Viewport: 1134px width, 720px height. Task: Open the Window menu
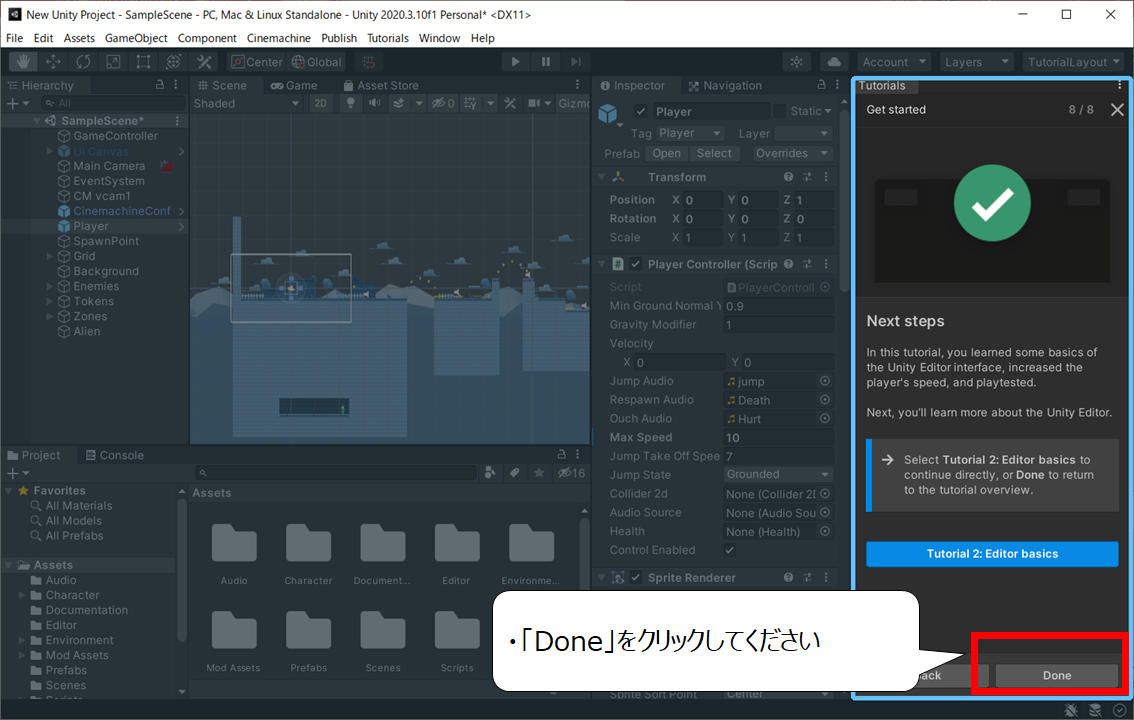pyautogui.click(x=439, y=38)
